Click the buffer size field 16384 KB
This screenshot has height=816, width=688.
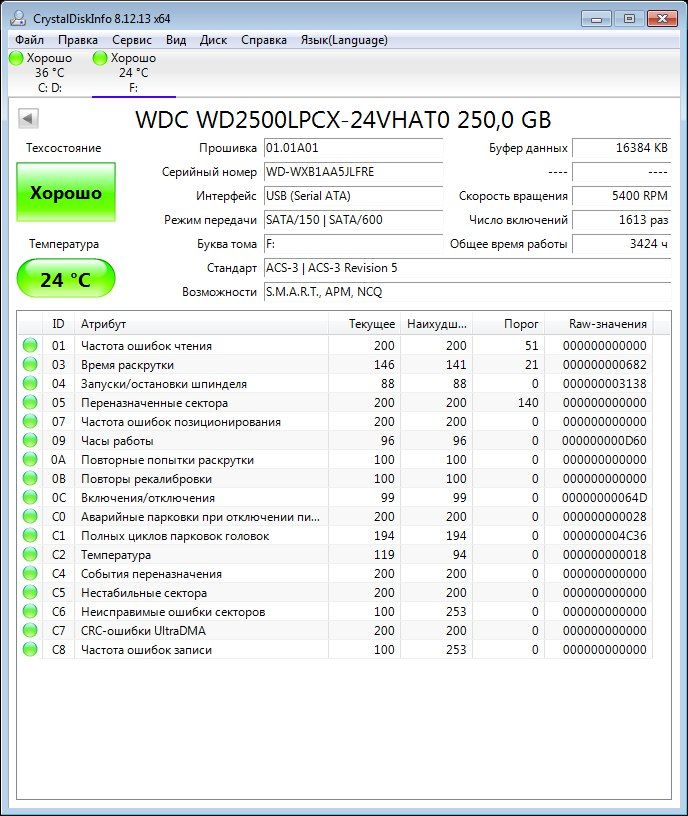click(621, 148)
